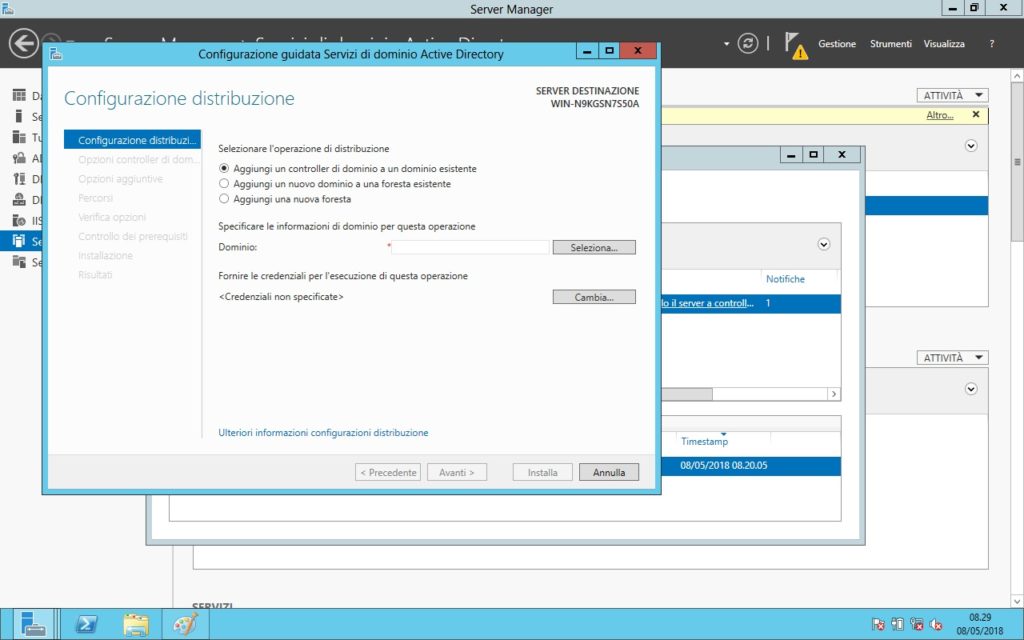Screen dimensions: 1024x640
Task: Click the Server Manager back arrow button
Action: 24,44
